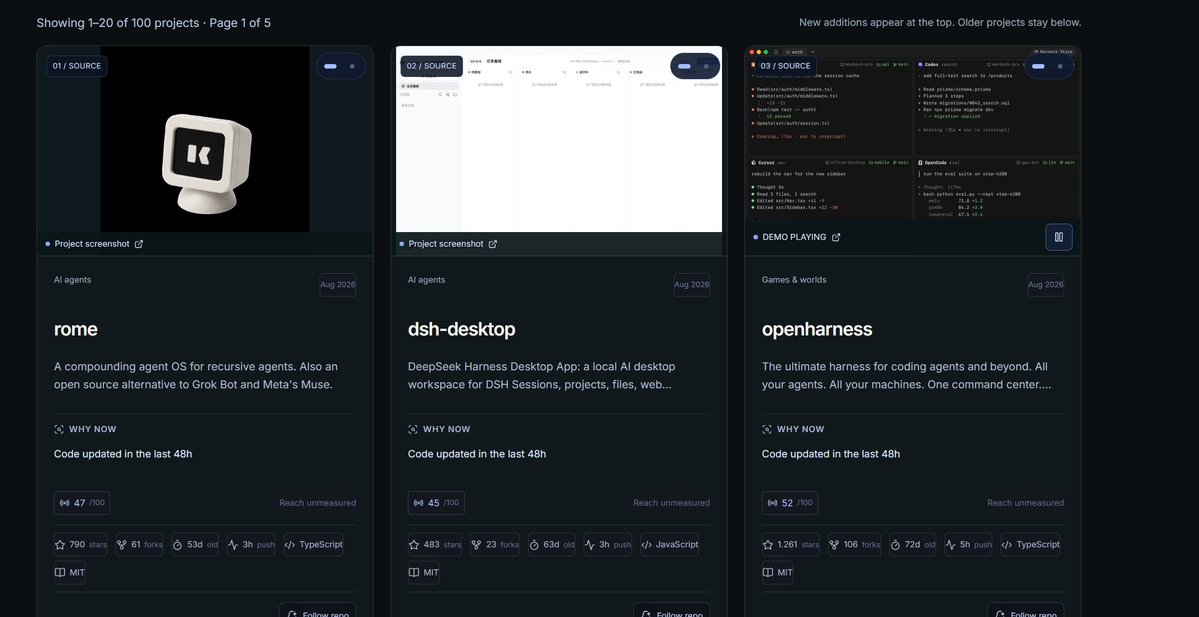Click the TypeScript language chip on rome

(x=314, y=544)
